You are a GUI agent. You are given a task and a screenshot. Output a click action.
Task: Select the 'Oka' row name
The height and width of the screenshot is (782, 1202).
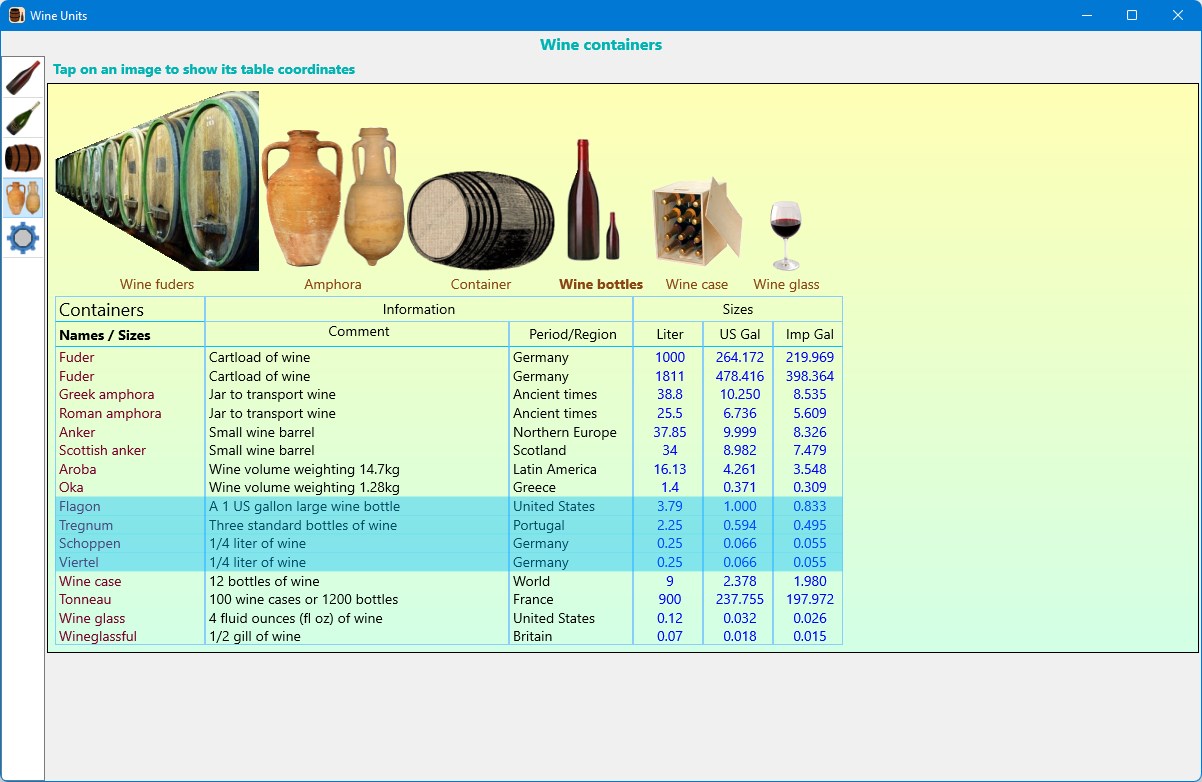71,487
